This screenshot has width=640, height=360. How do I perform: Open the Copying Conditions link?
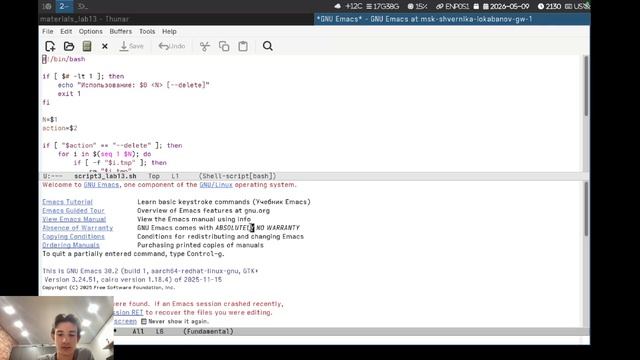click(x=73, y=236)
